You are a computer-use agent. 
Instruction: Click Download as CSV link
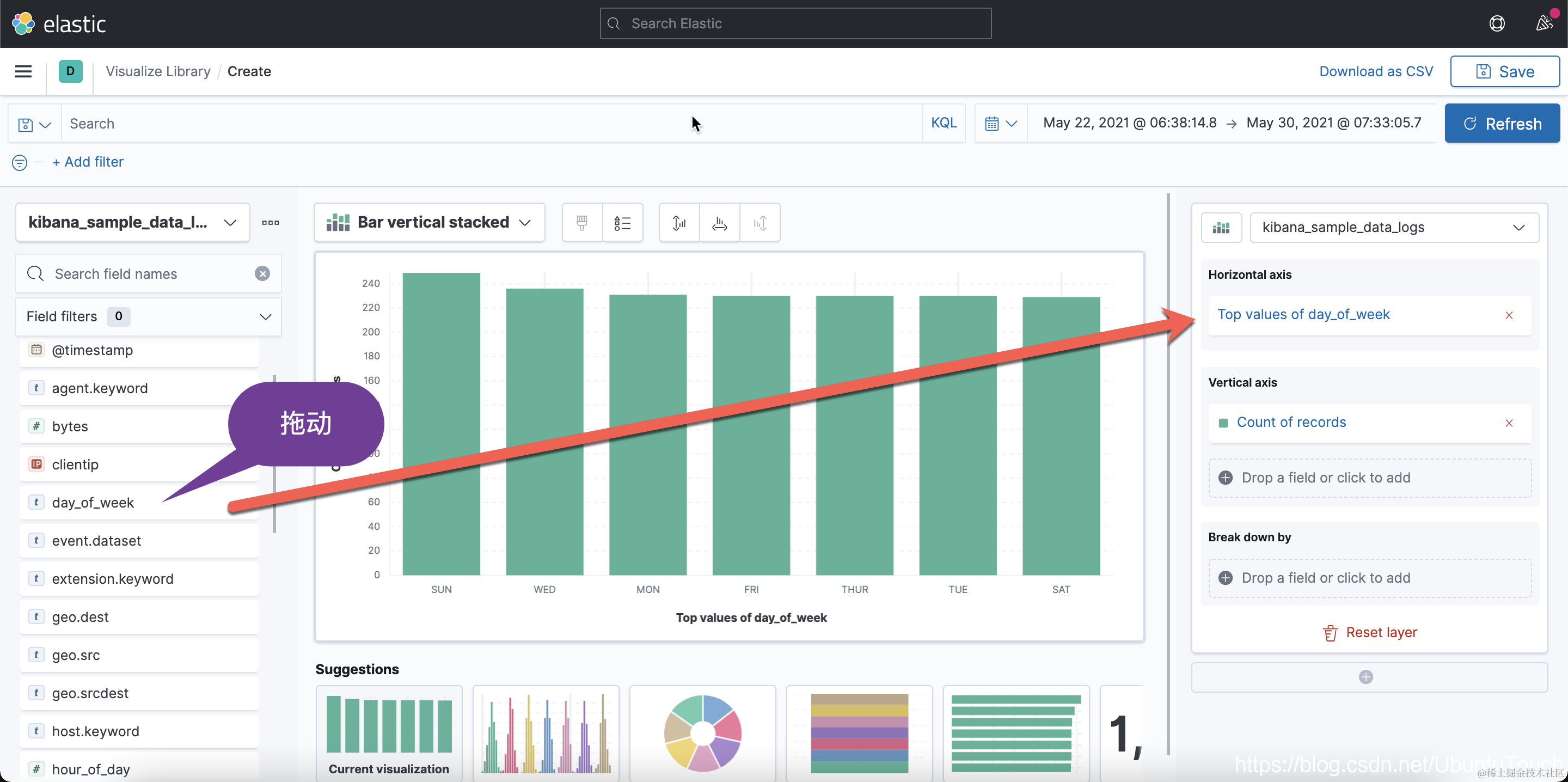[x=1376, y=71]
